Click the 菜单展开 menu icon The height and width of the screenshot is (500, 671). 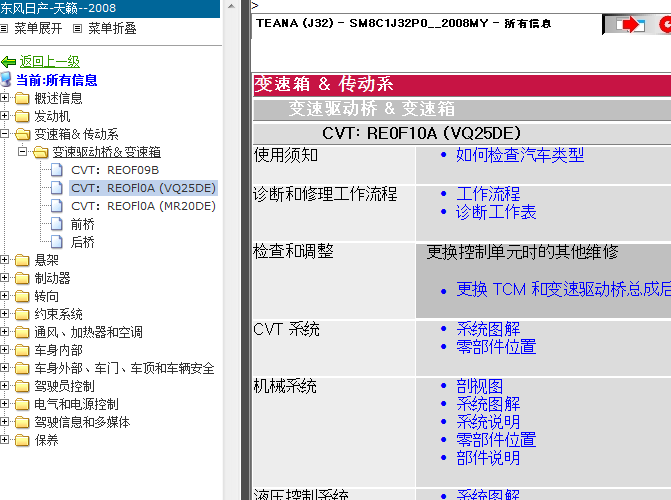pyautogui.click(x=4, y=29)
